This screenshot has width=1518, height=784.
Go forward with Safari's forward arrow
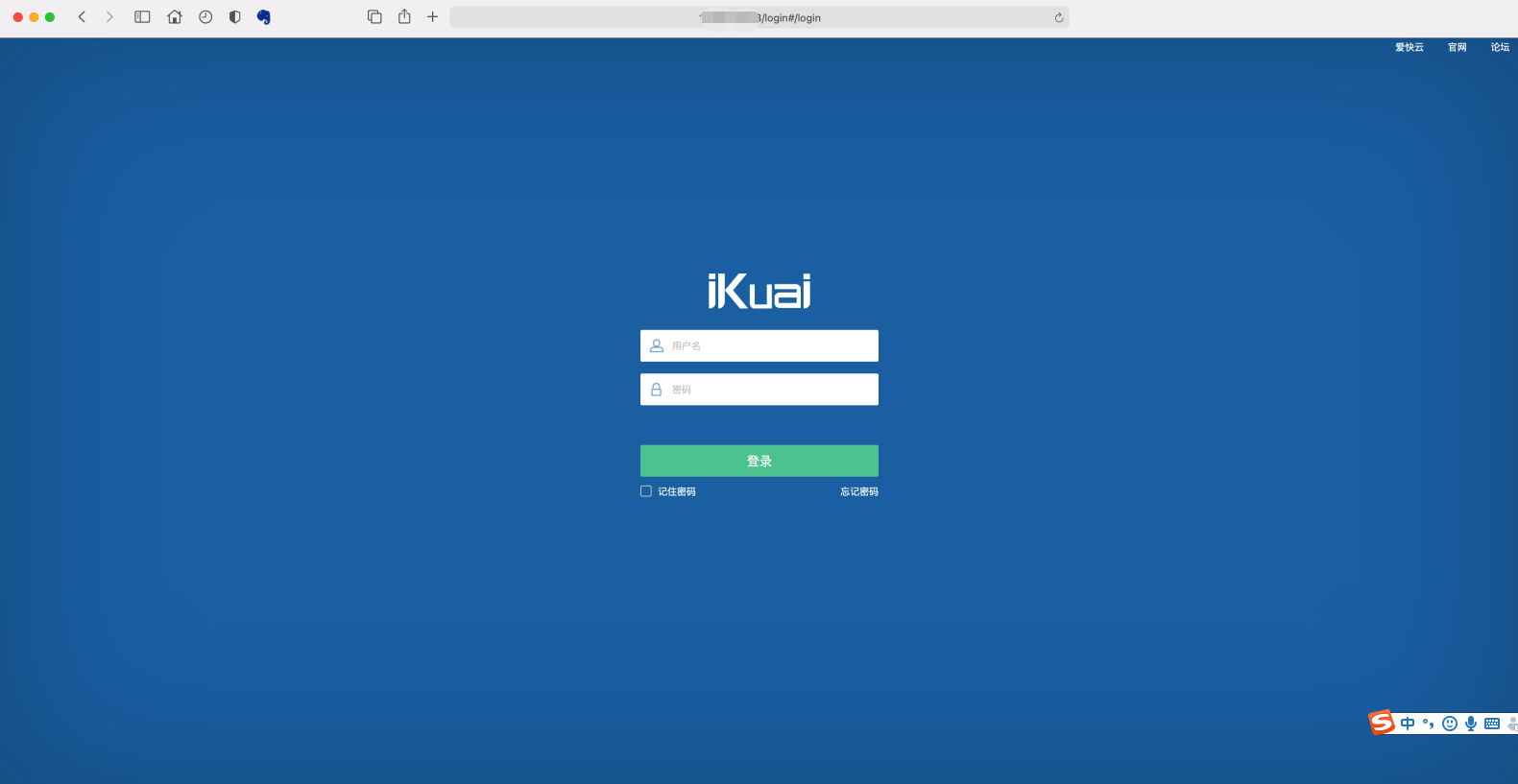click(109, 16)
